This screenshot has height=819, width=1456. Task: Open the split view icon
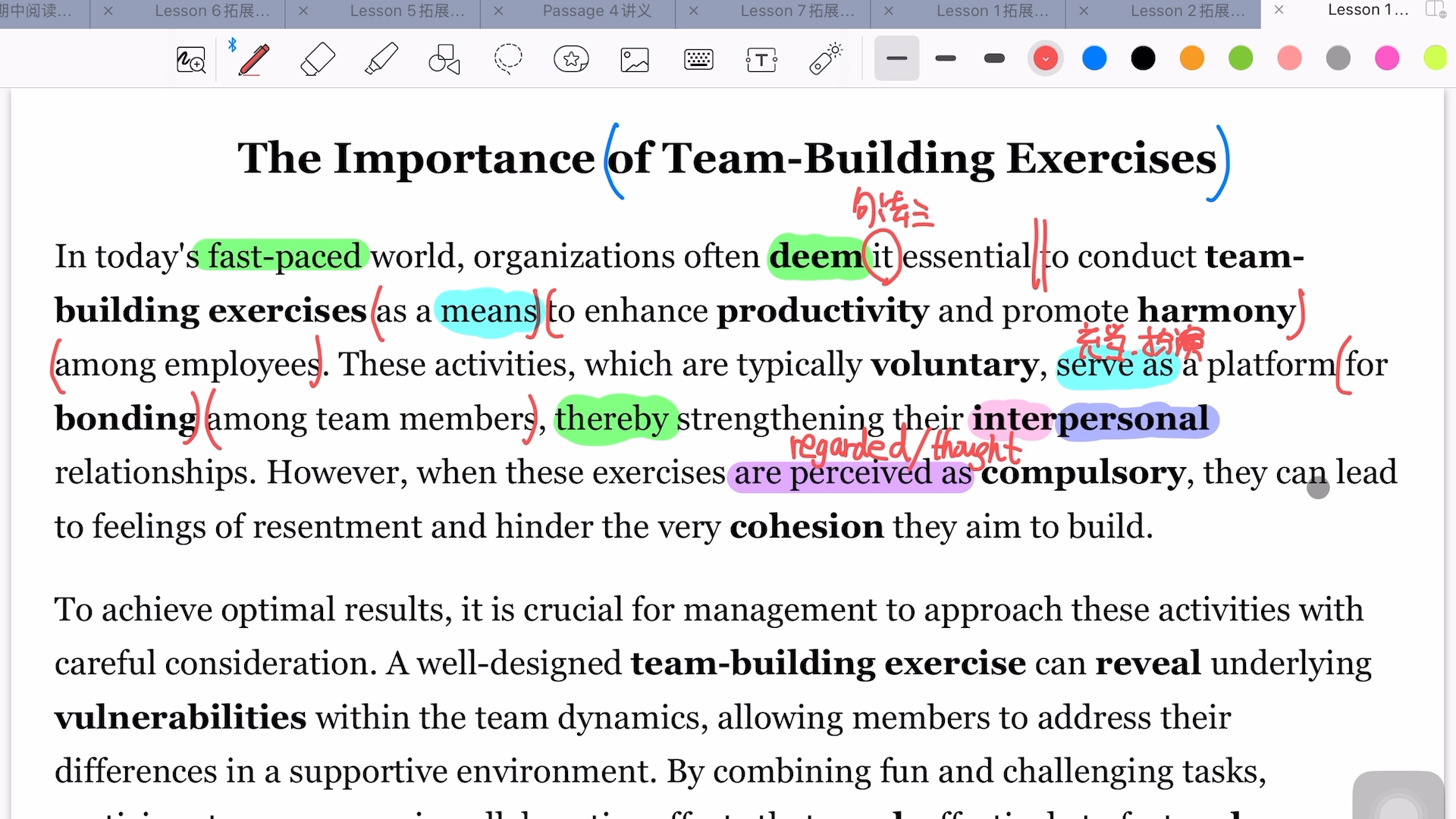tap(1436, 10)
